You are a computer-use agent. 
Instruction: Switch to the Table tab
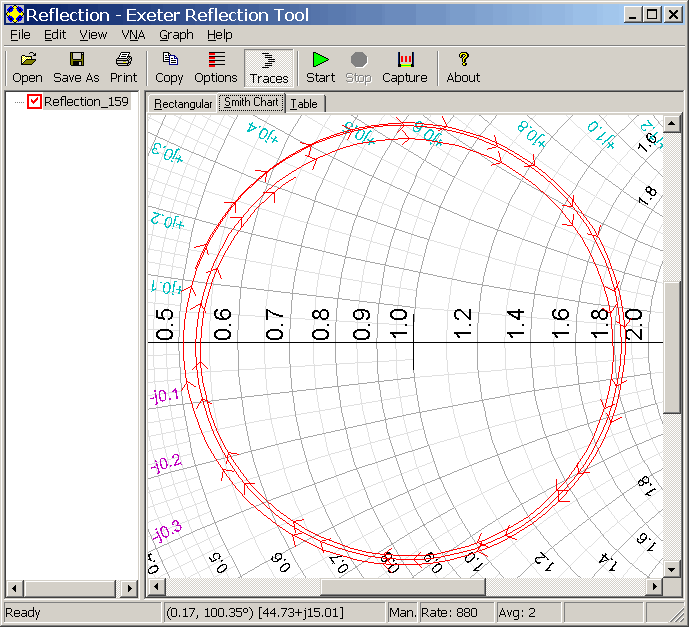pos(304,104)
